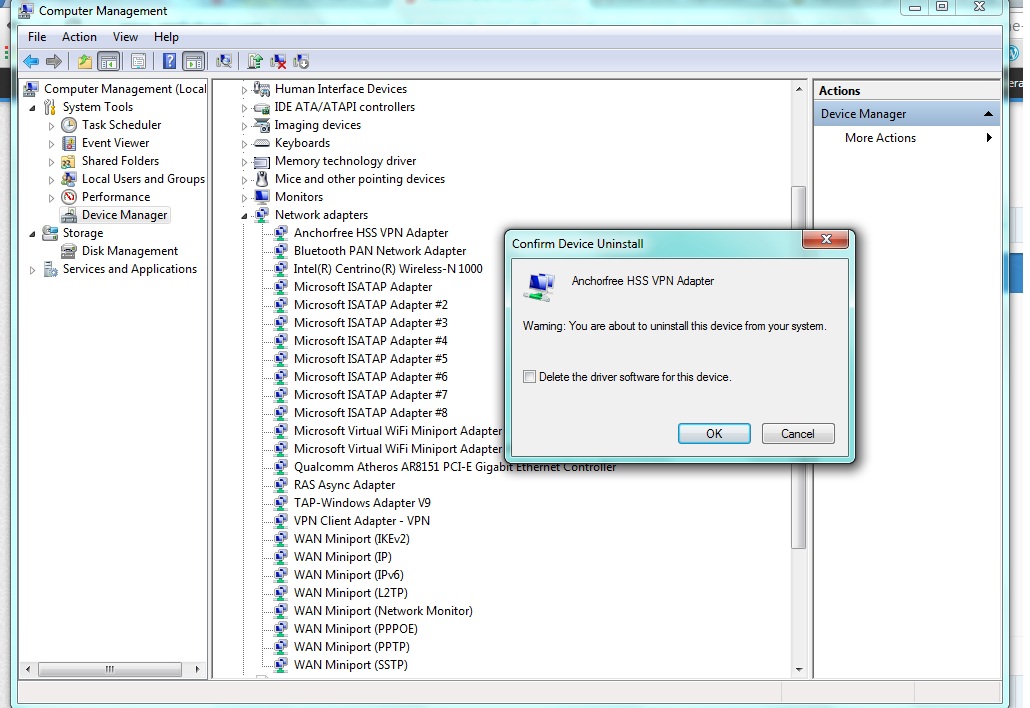Collapse the Network adapters category
This screenshot has width=1030, height=708.
[244, 215]
